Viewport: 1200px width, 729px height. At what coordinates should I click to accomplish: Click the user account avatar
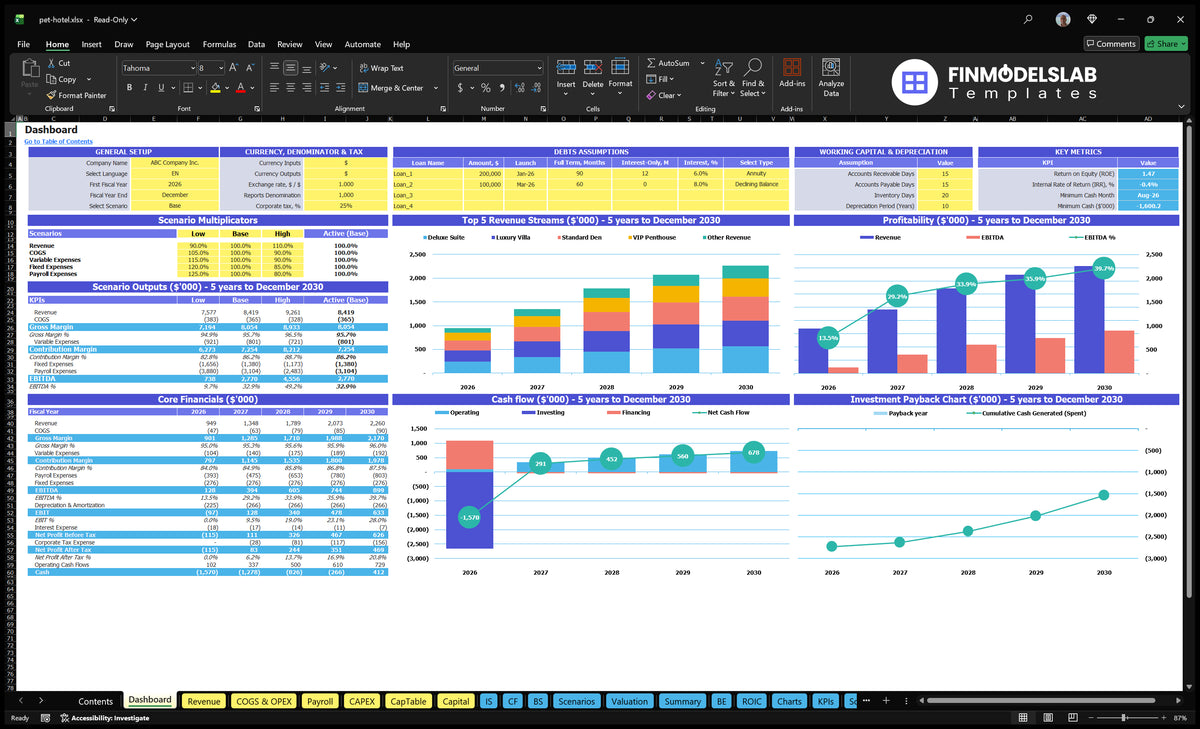1063,19
